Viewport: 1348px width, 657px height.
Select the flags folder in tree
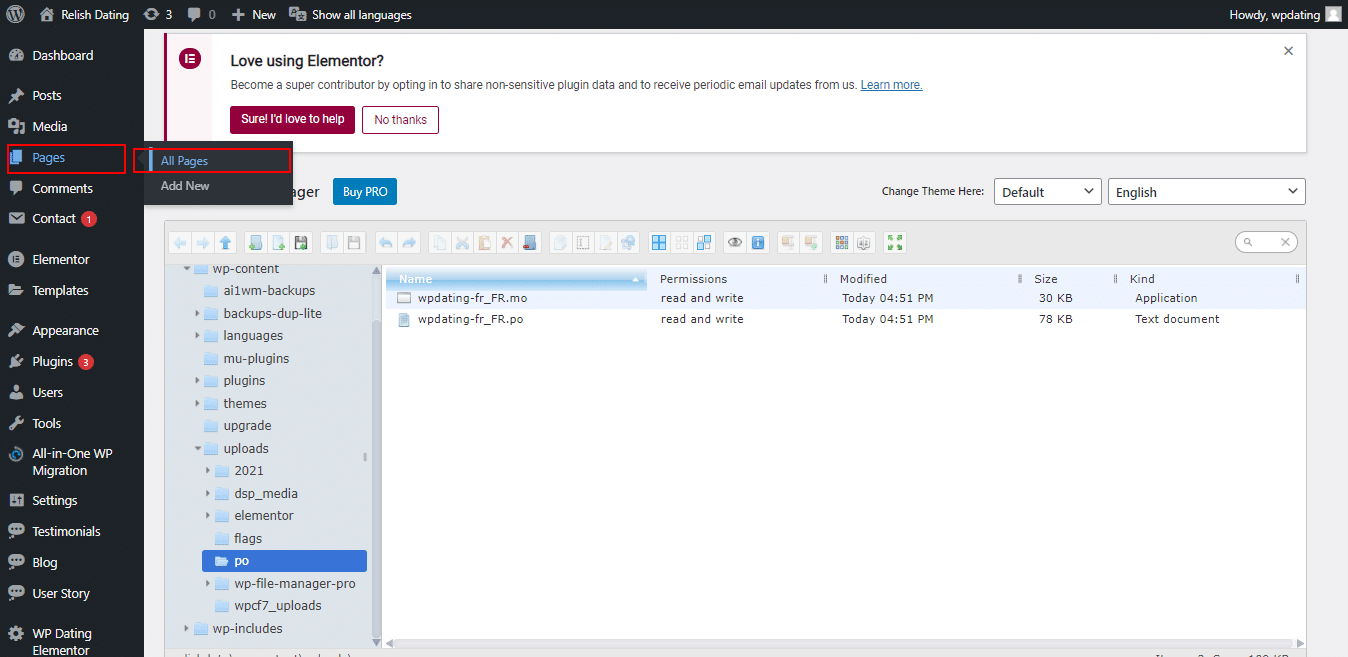pos(248,538)
